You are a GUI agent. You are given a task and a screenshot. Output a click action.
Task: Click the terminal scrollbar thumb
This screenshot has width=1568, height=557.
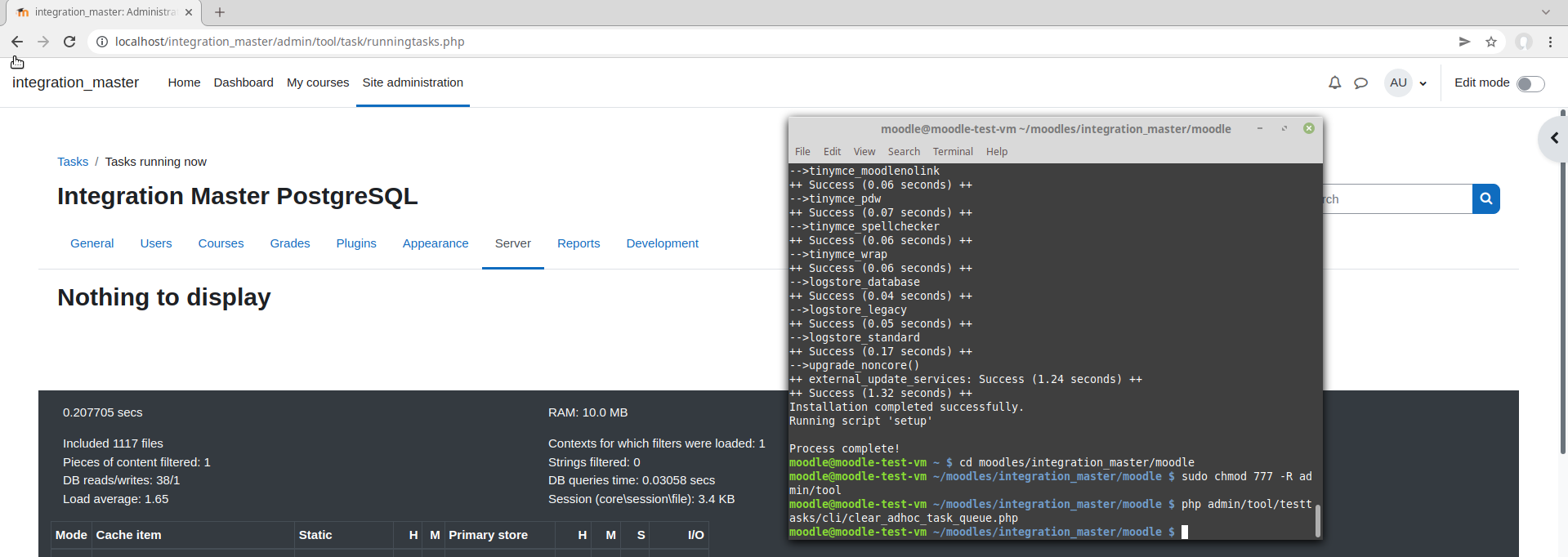1317,521
